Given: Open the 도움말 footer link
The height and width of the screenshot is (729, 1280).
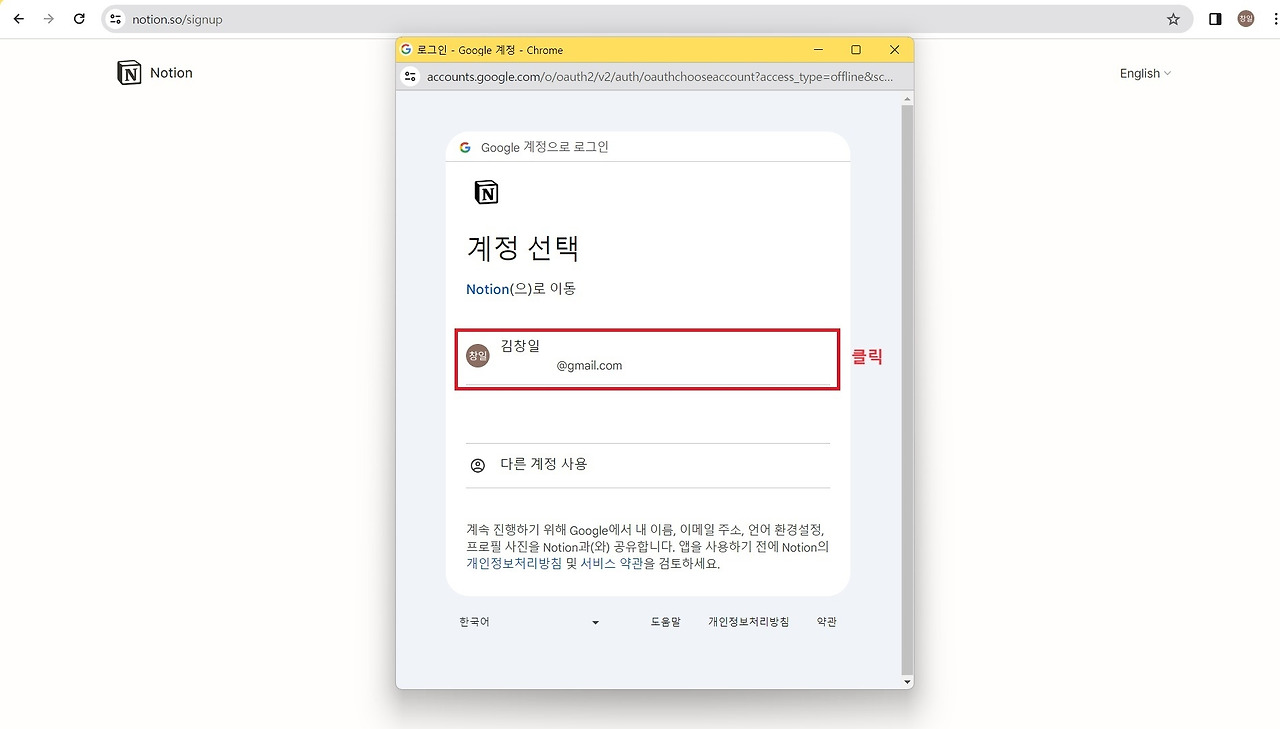Looking at the screenshot, I should tap(665, 622).
